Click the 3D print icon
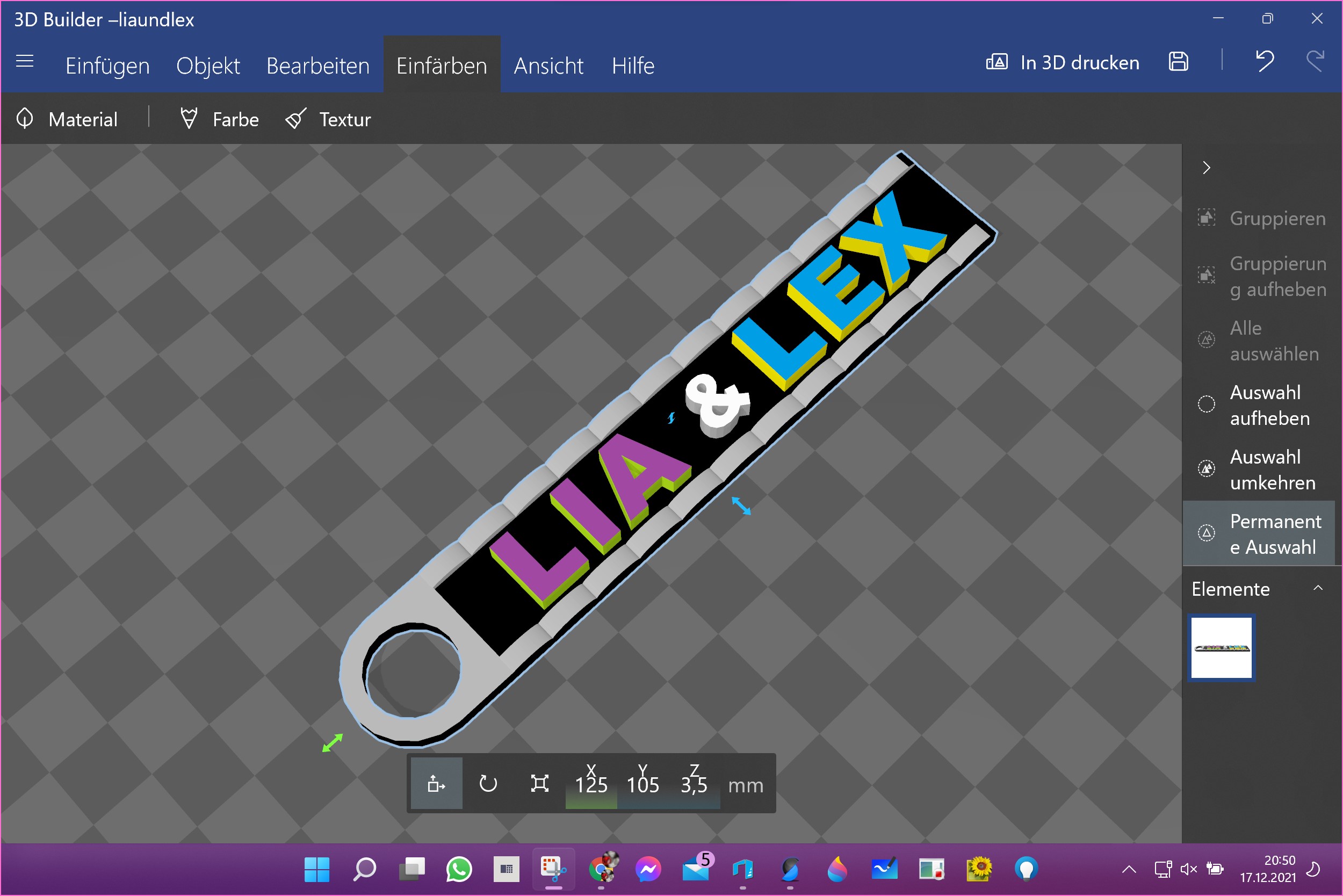The height and width of the screenshot is (896, 1343). [x=997, y=62]
